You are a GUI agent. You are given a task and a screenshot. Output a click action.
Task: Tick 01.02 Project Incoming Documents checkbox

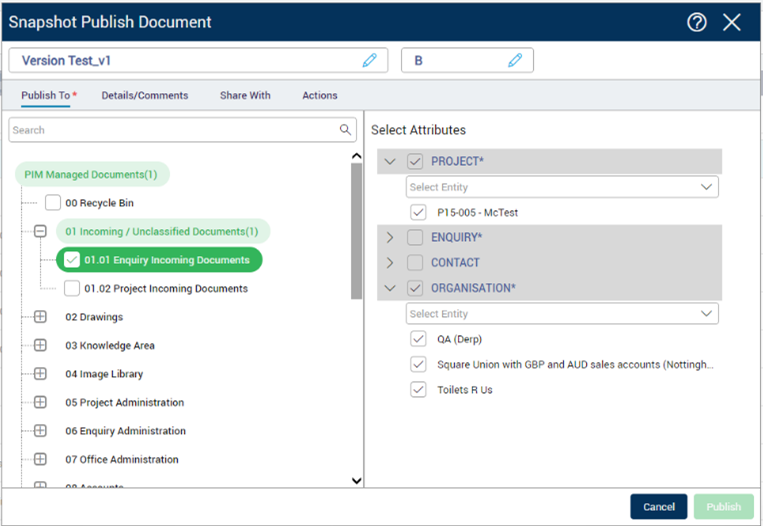[x=72, y=289]
